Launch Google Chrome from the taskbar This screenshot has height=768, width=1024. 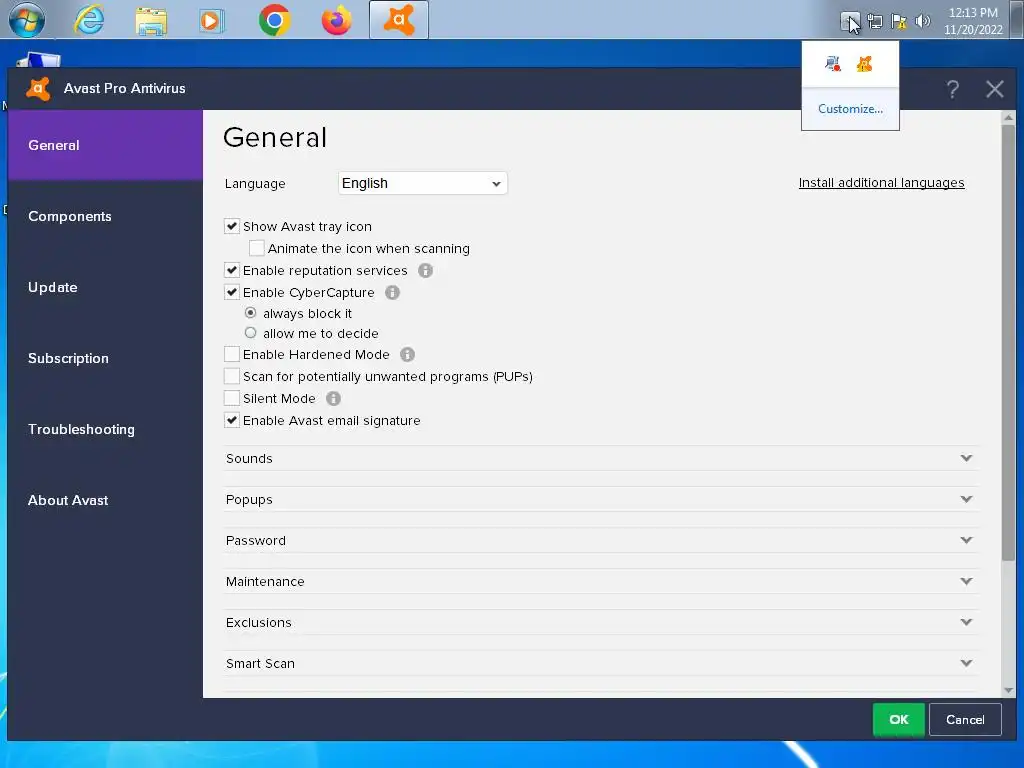point(274,21)
